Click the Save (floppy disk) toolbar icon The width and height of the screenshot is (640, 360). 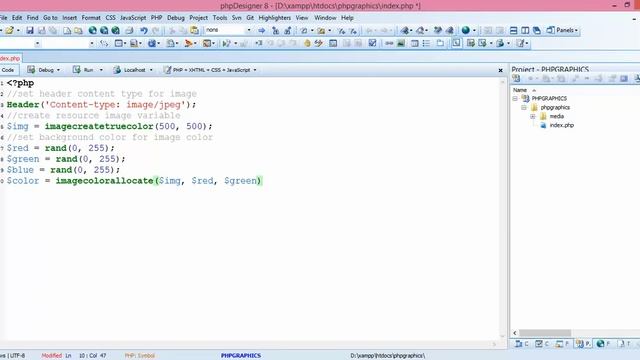point(30,30)
